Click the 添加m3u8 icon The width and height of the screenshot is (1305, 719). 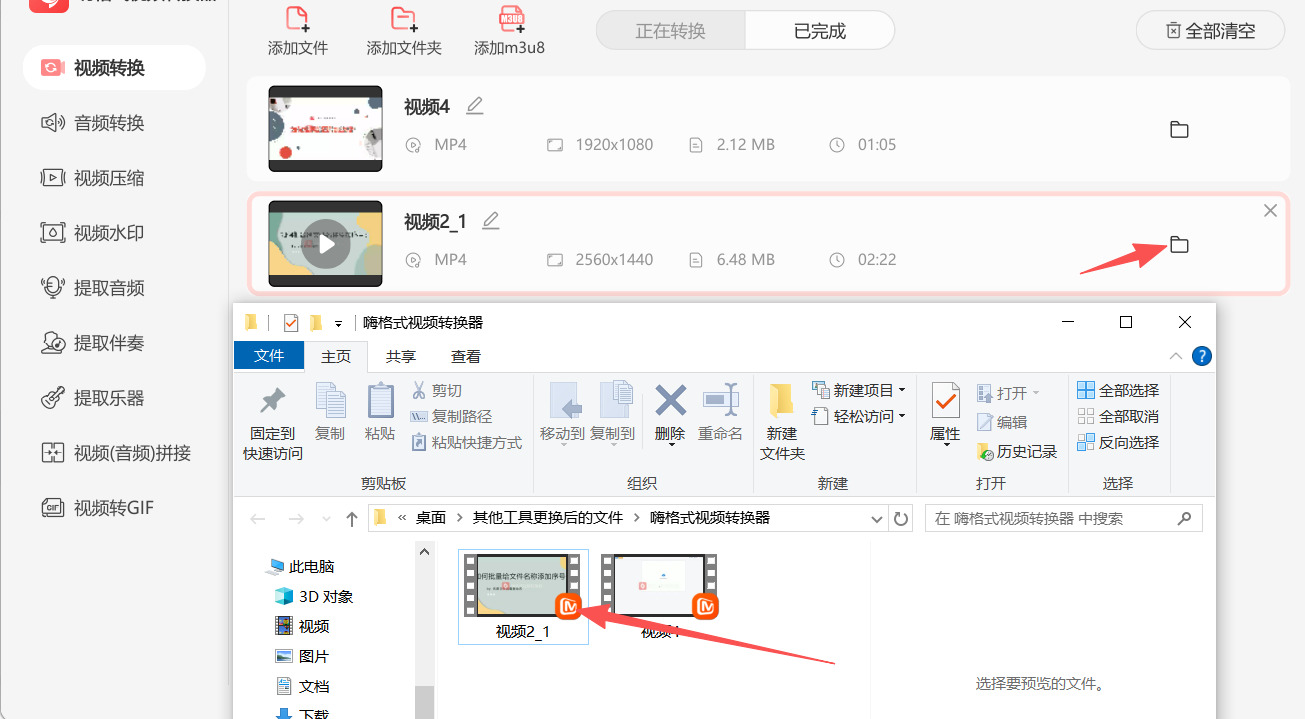[511, 19]
